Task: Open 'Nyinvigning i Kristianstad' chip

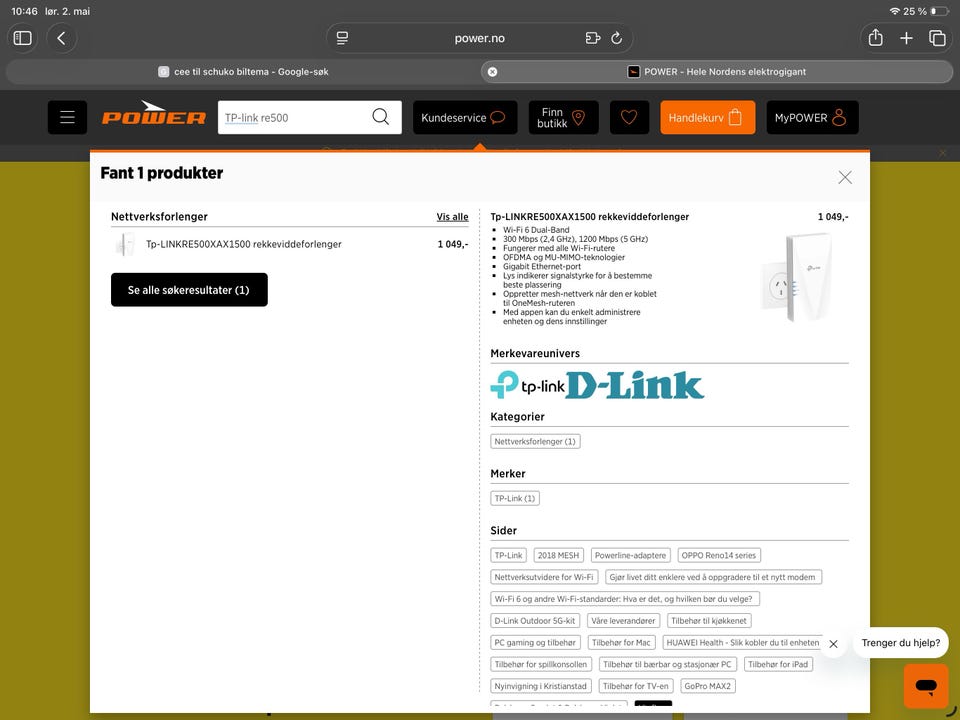Action: pyautogui.click(x=541, y=686)
